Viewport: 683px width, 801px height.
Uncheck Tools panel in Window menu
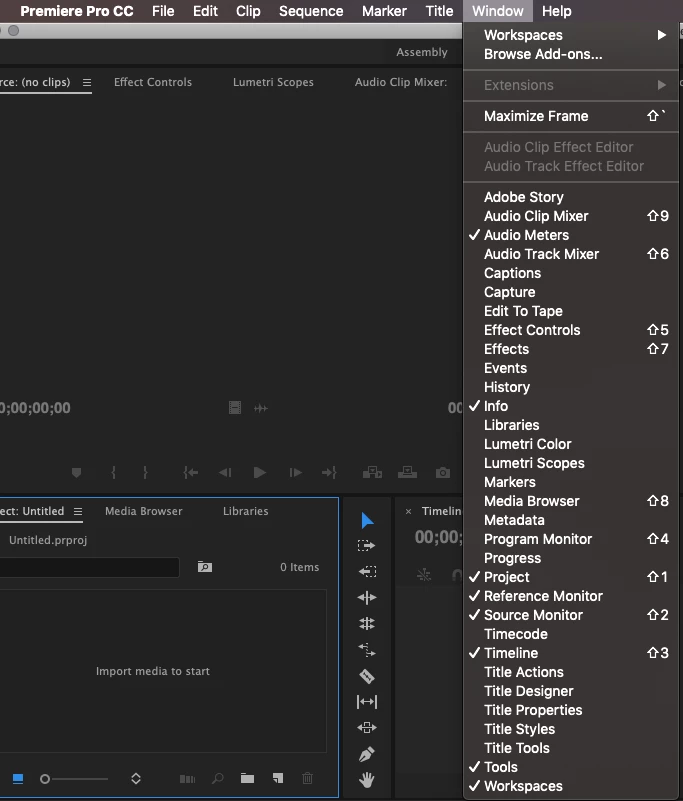[571, 767]
